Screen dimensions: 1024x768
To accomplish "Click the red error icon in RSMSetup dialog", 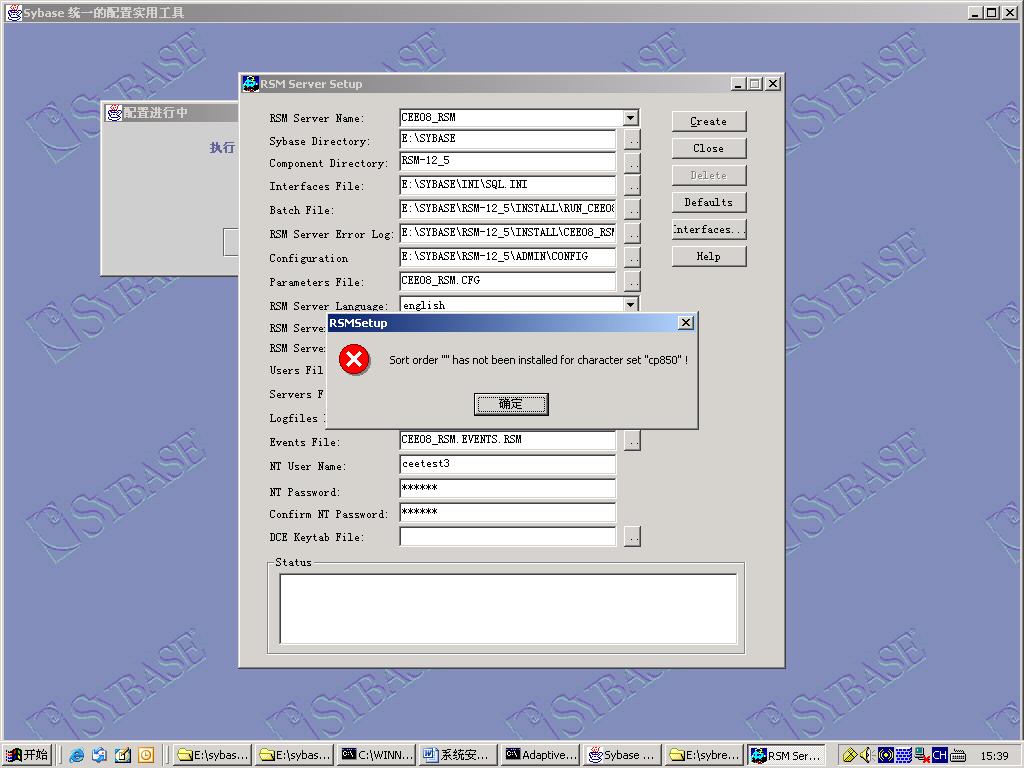I will coord(354,360).
